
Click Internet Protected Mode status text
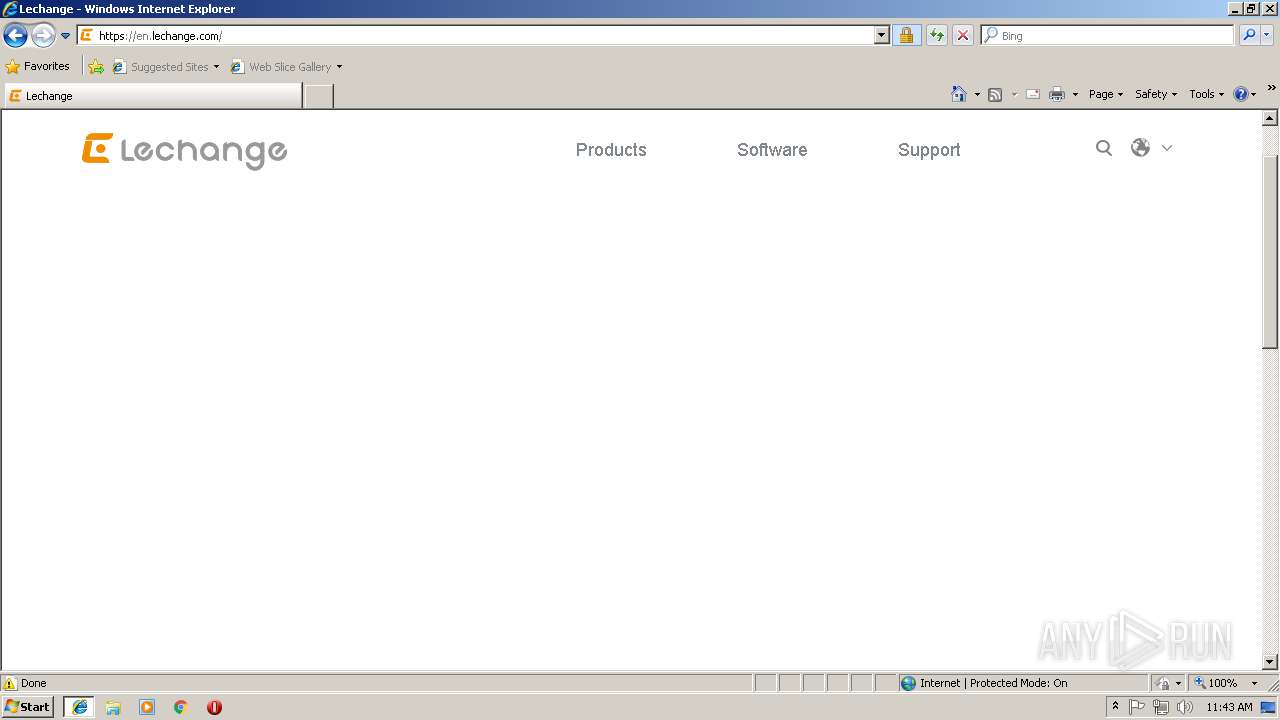(993, 683)
